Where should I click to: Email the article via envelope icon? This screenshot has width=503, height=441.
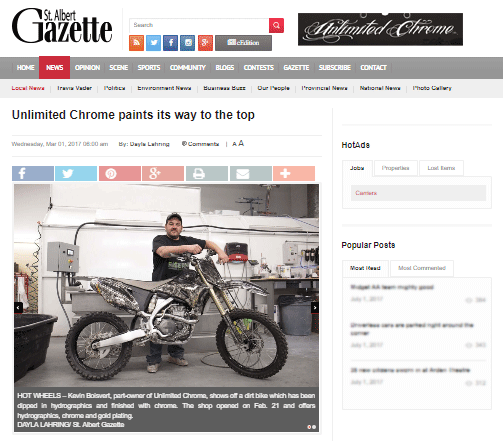click(x=251, y=173)
